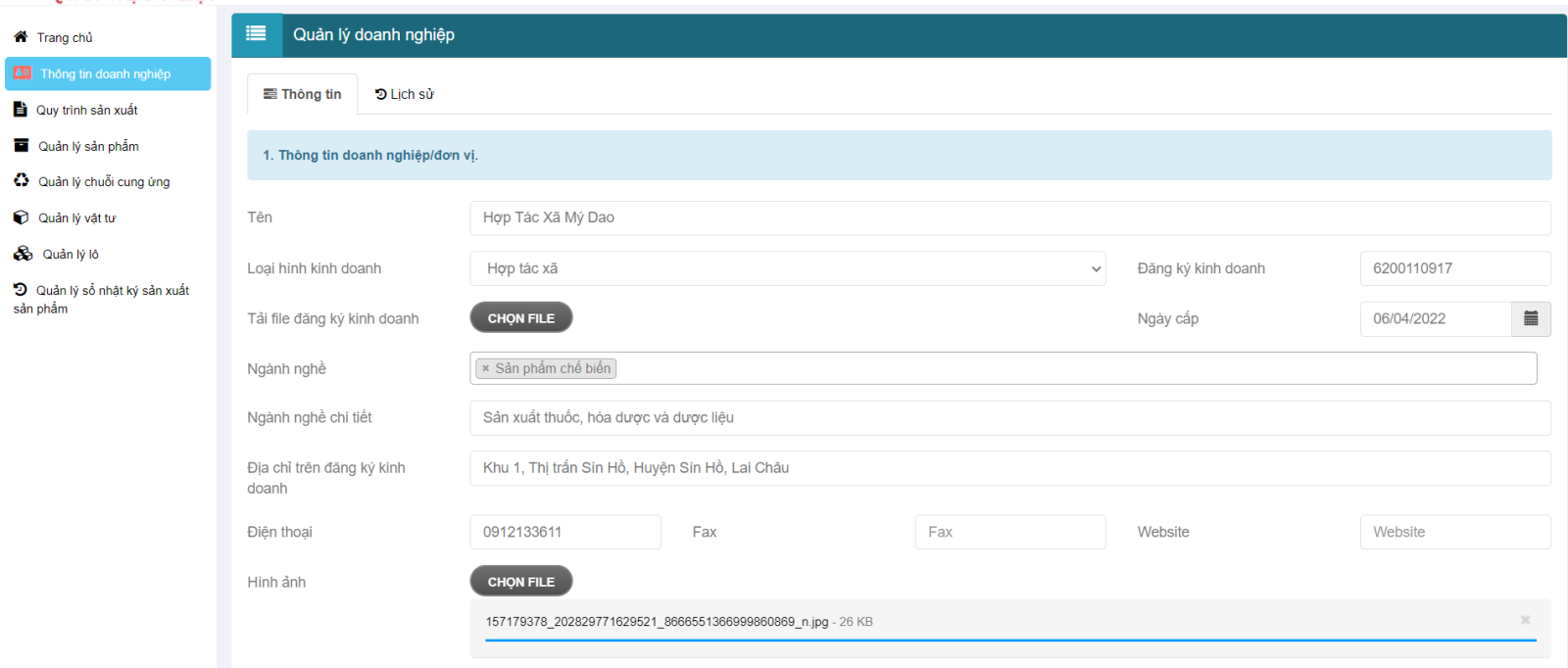Click the ID card icon for Thông tin doanh nghiệp

click(23, 73)
